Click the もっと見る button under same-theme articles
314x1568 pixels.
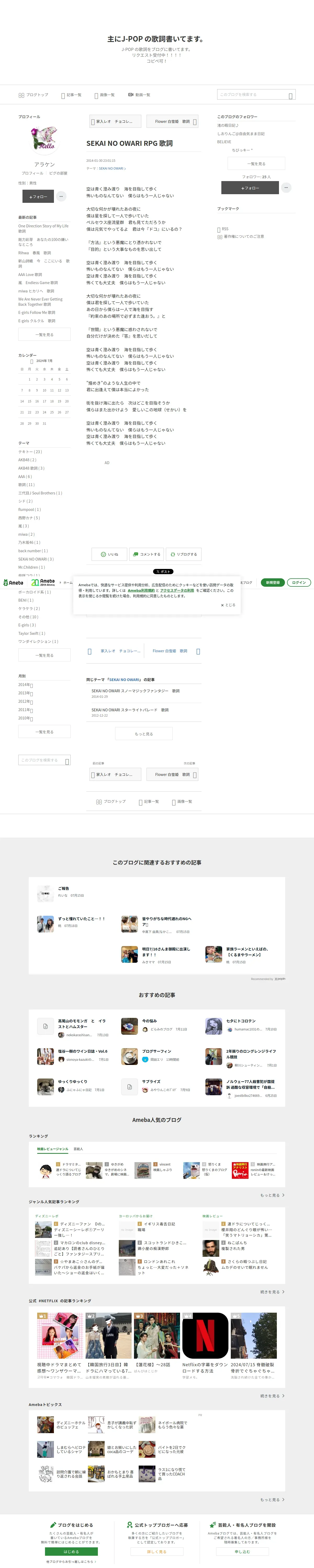(x=144, y=734)
